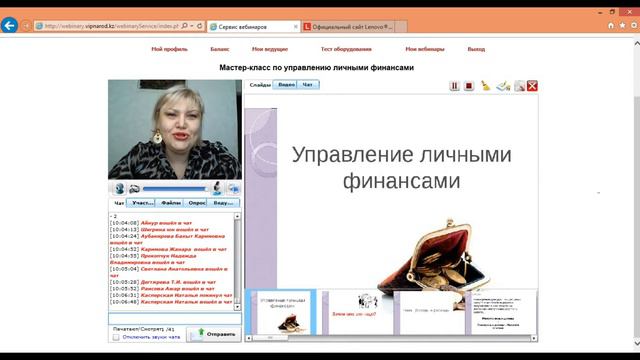
Task: Click the screen-share icon right of the microphone
Action: point(234,189)
